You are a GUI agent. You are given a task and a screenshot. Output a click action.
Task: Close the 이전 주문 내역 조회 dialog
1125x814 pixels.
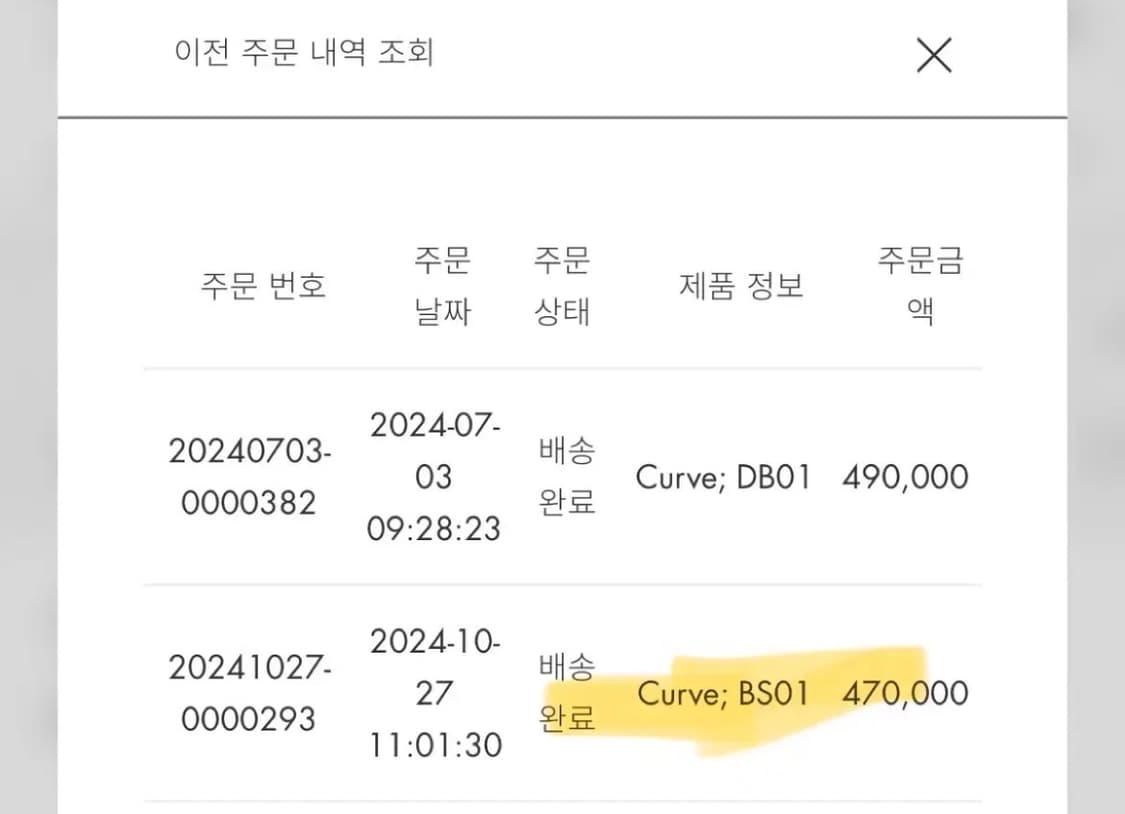pyautogui.click(x=933, y=56)
